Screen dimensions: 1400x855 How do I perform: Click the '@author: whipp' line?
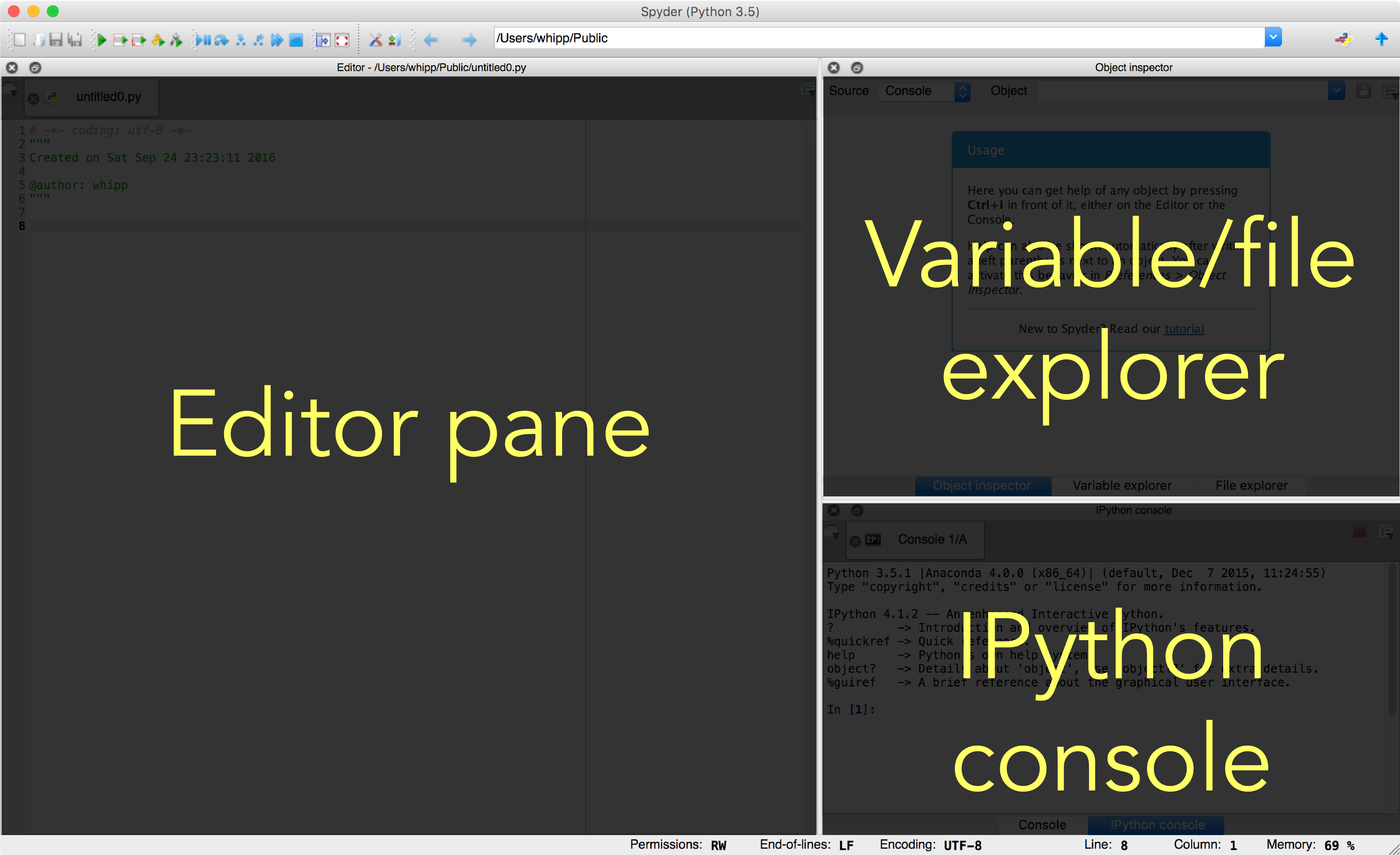point(78,185)
